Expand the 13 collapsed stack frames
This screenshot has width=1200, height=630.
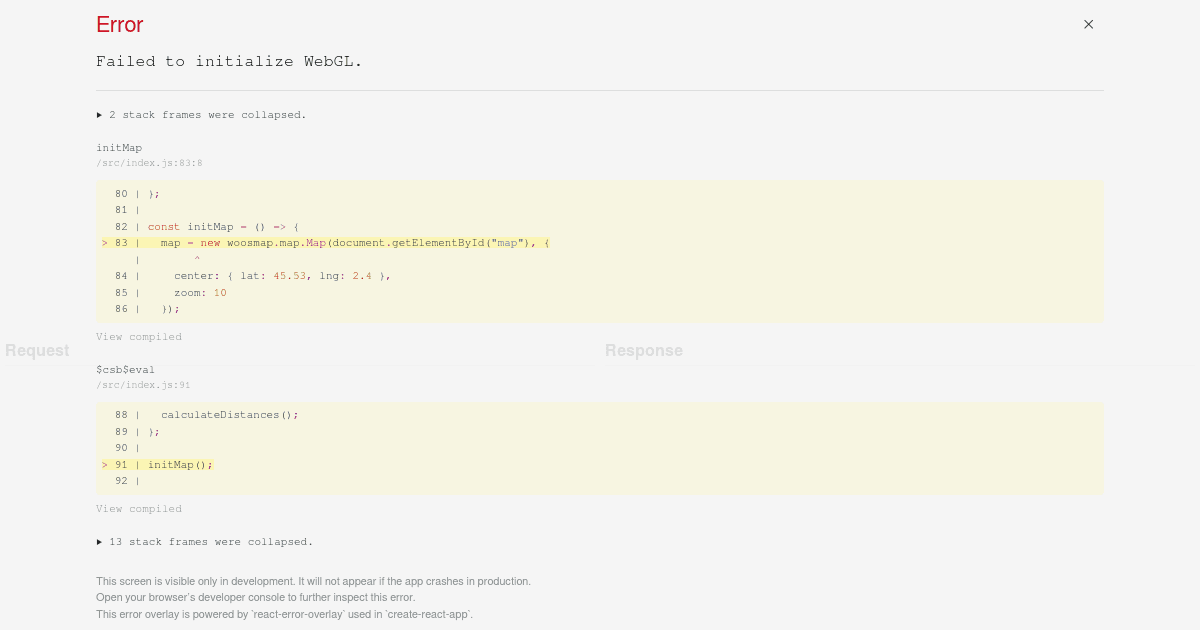[x=205, y=542]
